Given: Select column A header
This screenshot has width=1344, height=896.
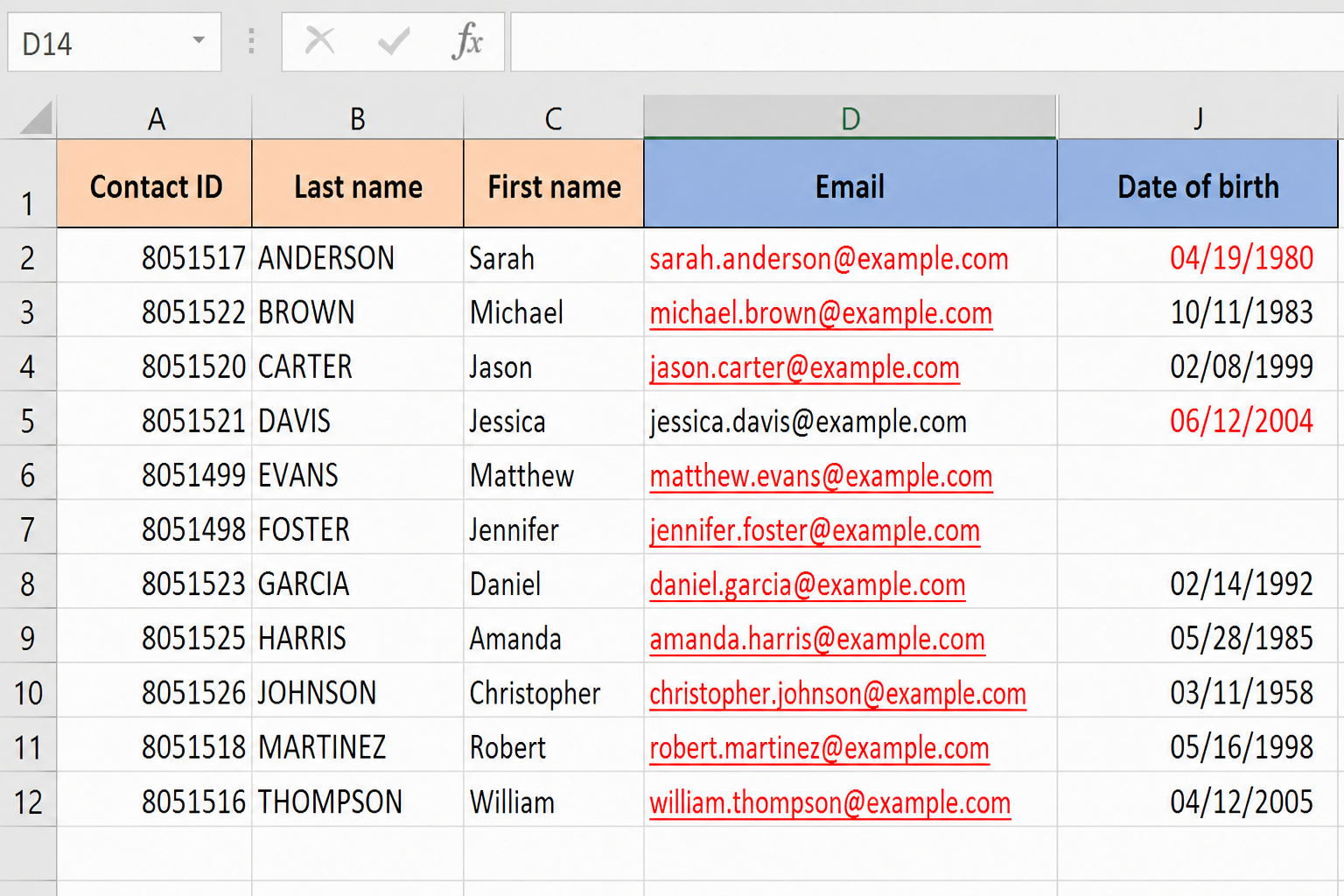Looking at the screenshot, I should [155, 117].
